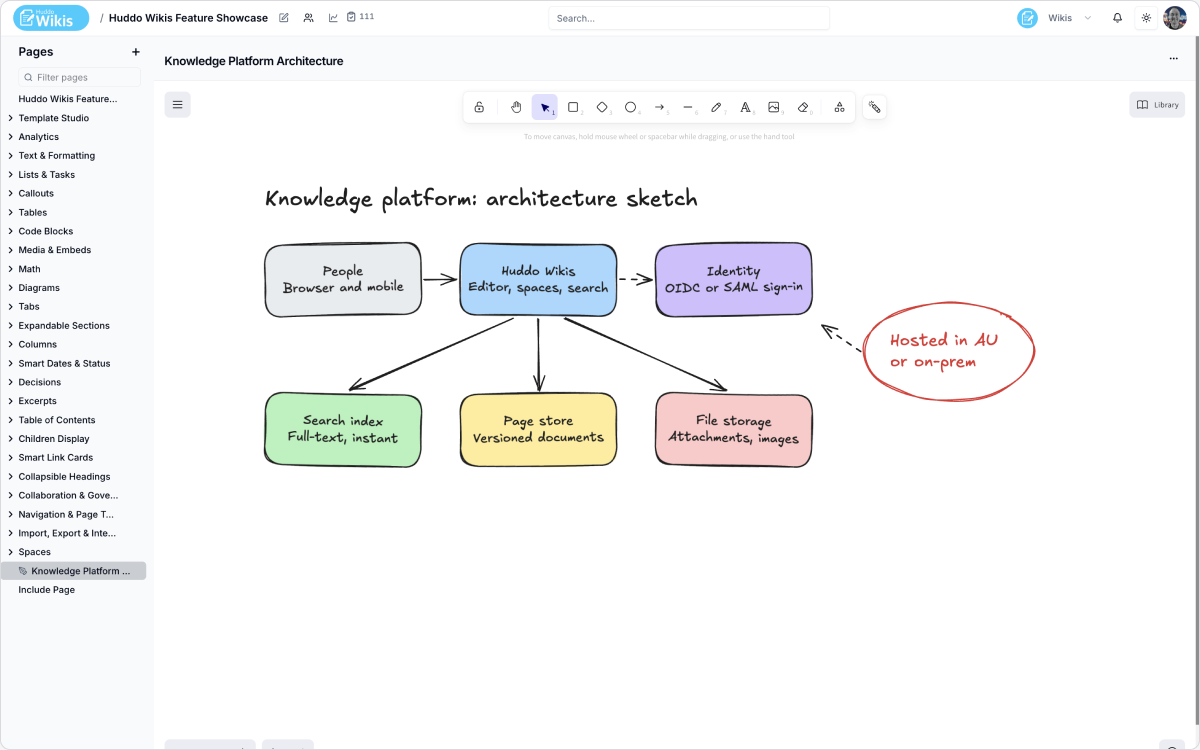
Task: Expand the Code Blocks tree item
Action: [10, 231]
